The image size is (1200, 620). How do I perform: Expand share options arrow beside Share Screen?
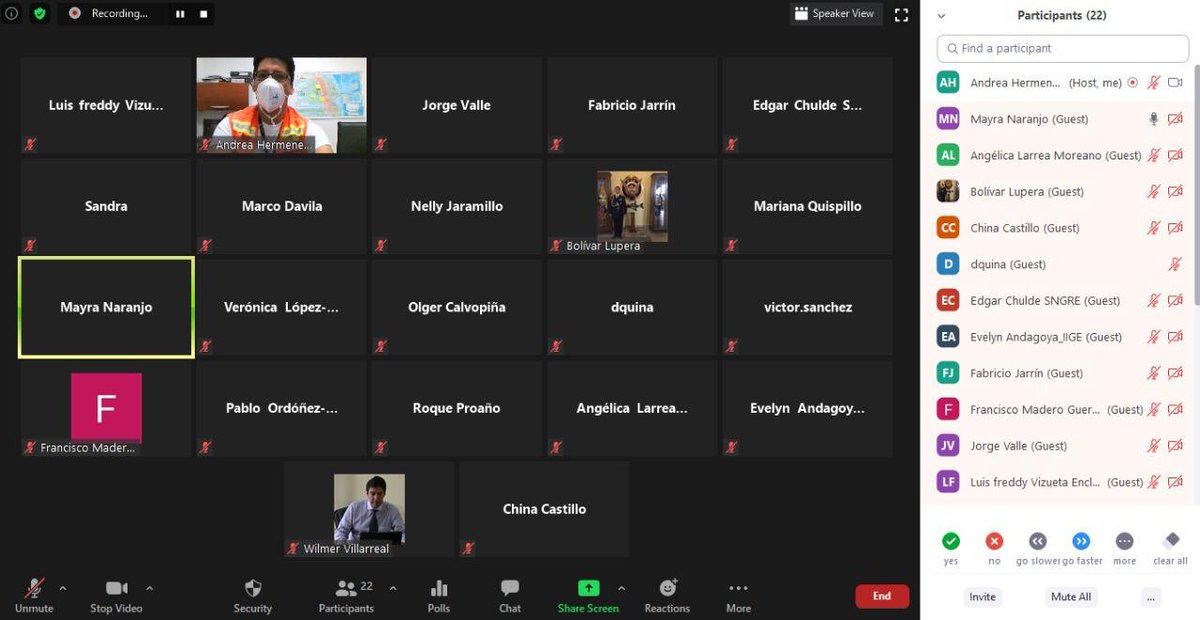pyautogui.click(x=621, y=587)
